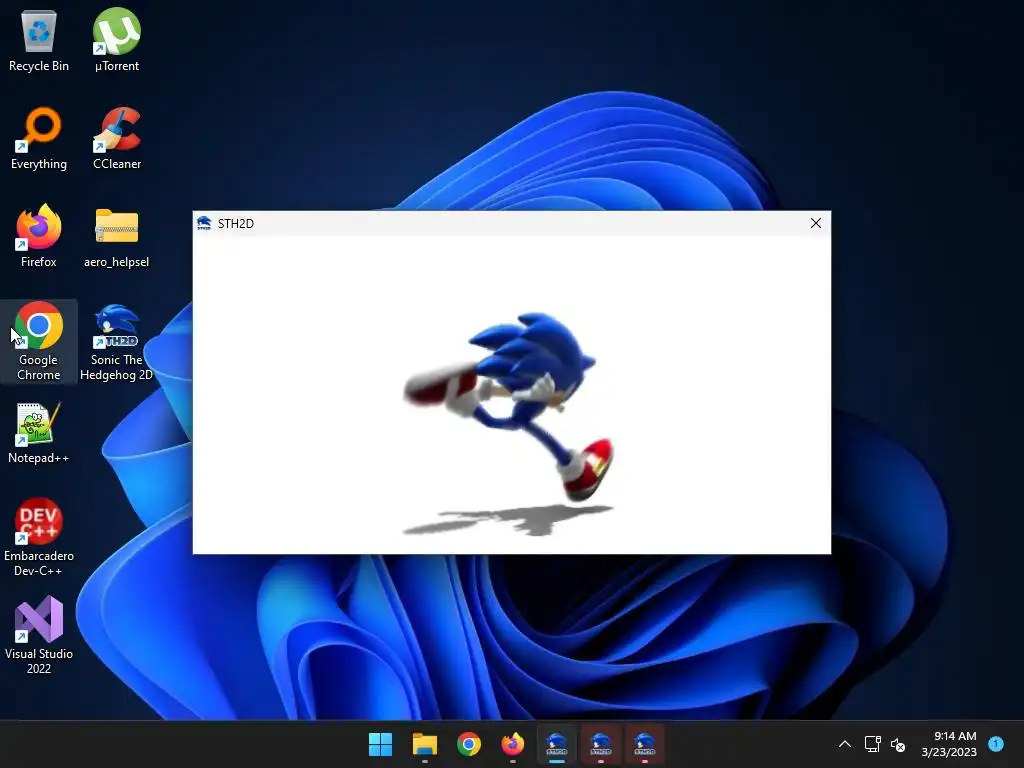This screenshot has width=1024, height=768.
Task: Select the µTorrent desktop shortcut
Action: [x=116, y=40]
